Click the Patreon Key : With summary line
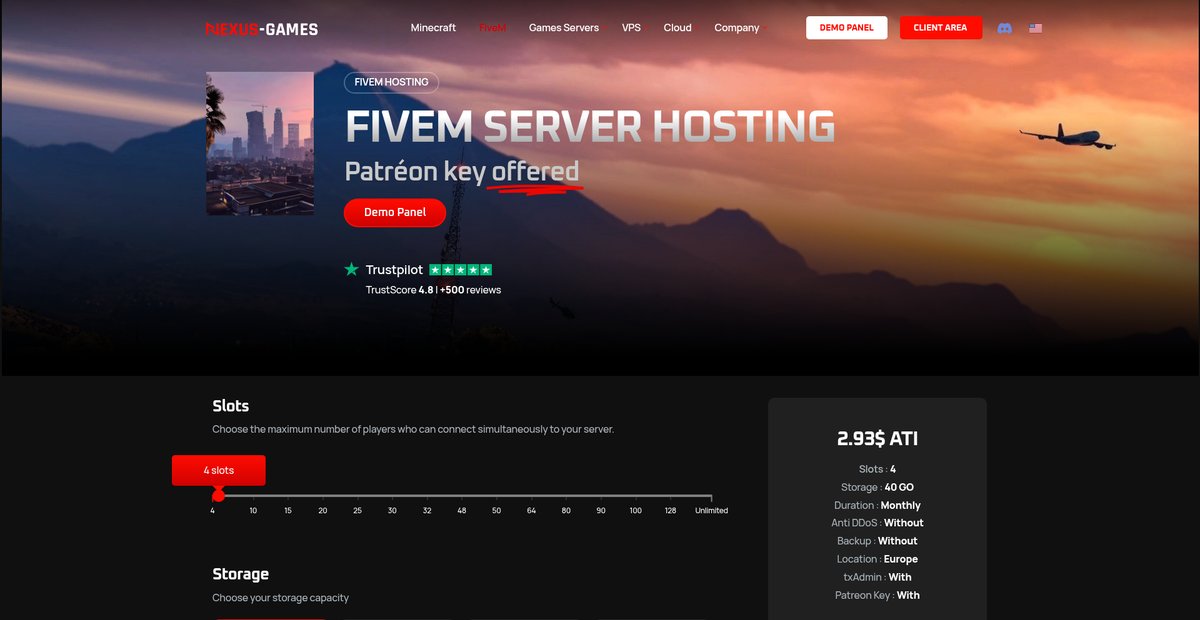The height and width of the screenshot is (620, 1200). pyautogui.click(x=877, y=595)
